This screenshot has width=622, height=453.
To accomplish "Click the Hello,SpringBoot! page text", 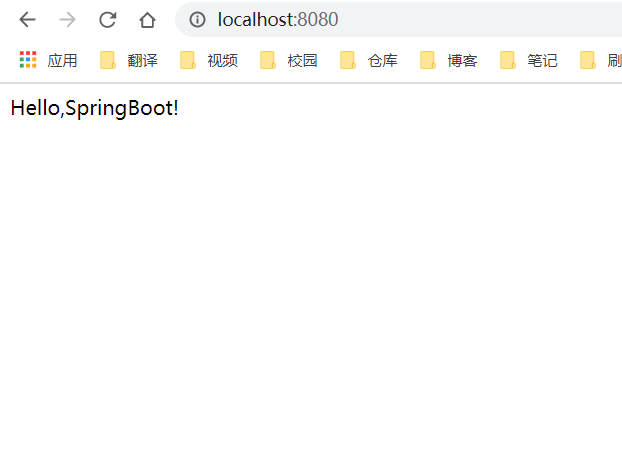I will [94, 108].
